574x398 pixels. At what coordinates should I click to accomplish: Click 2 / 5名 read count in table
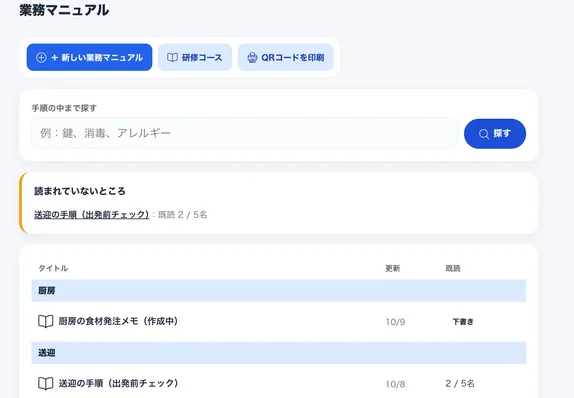[460, 383]
